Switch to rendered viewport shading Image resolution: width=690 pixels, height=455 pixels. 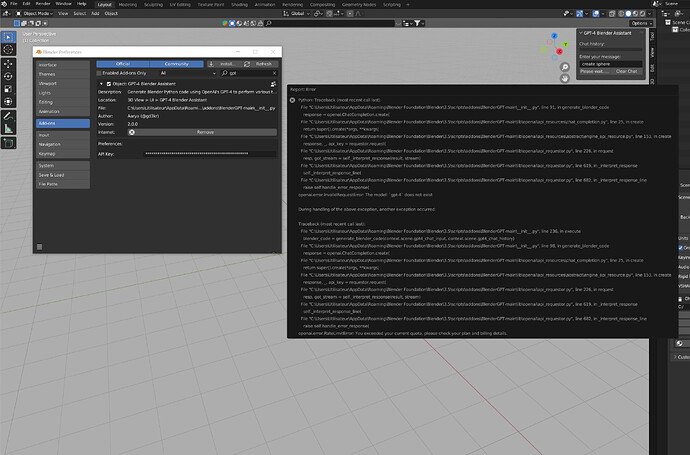(642, 14)
